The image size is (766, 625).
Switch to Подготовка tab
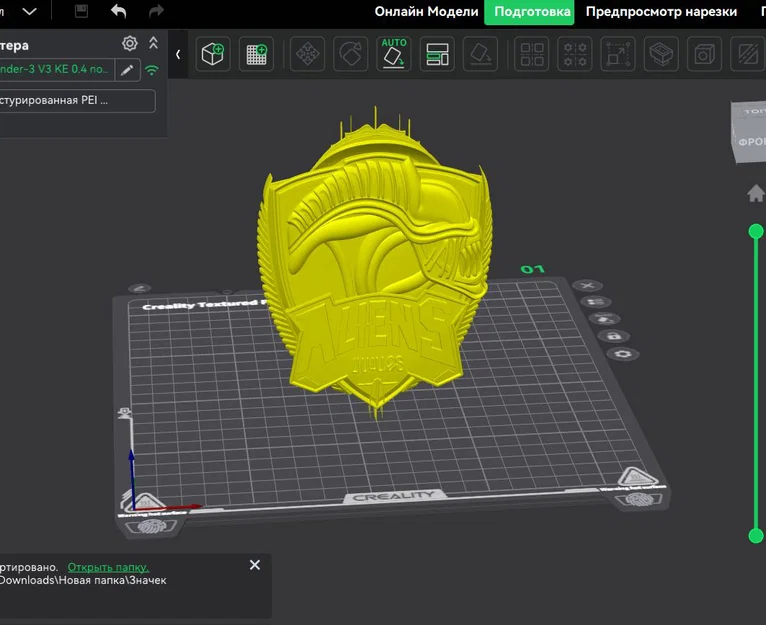(529, 12)
